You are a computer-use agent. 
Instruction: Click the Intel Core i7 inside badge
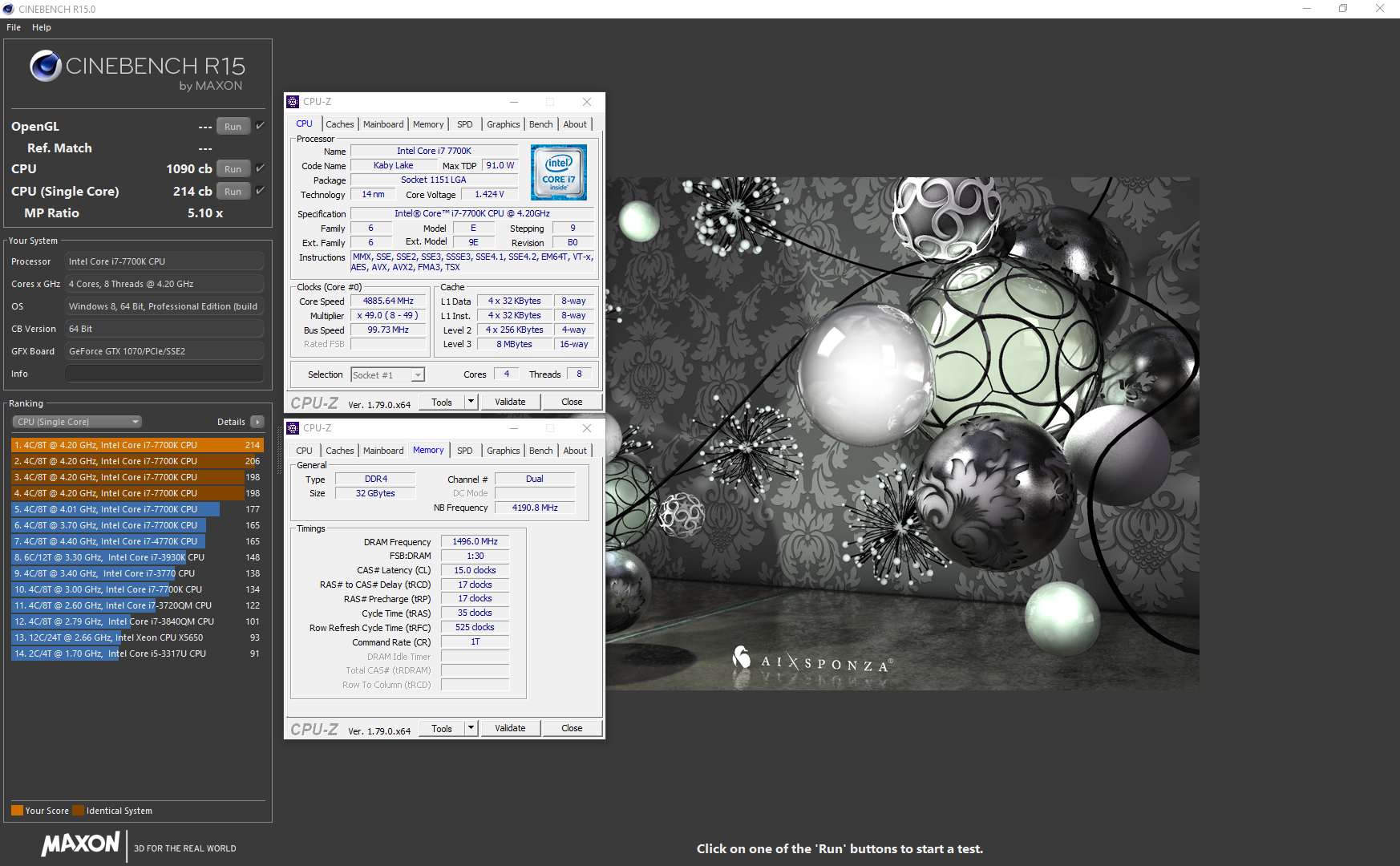point(559,172)
